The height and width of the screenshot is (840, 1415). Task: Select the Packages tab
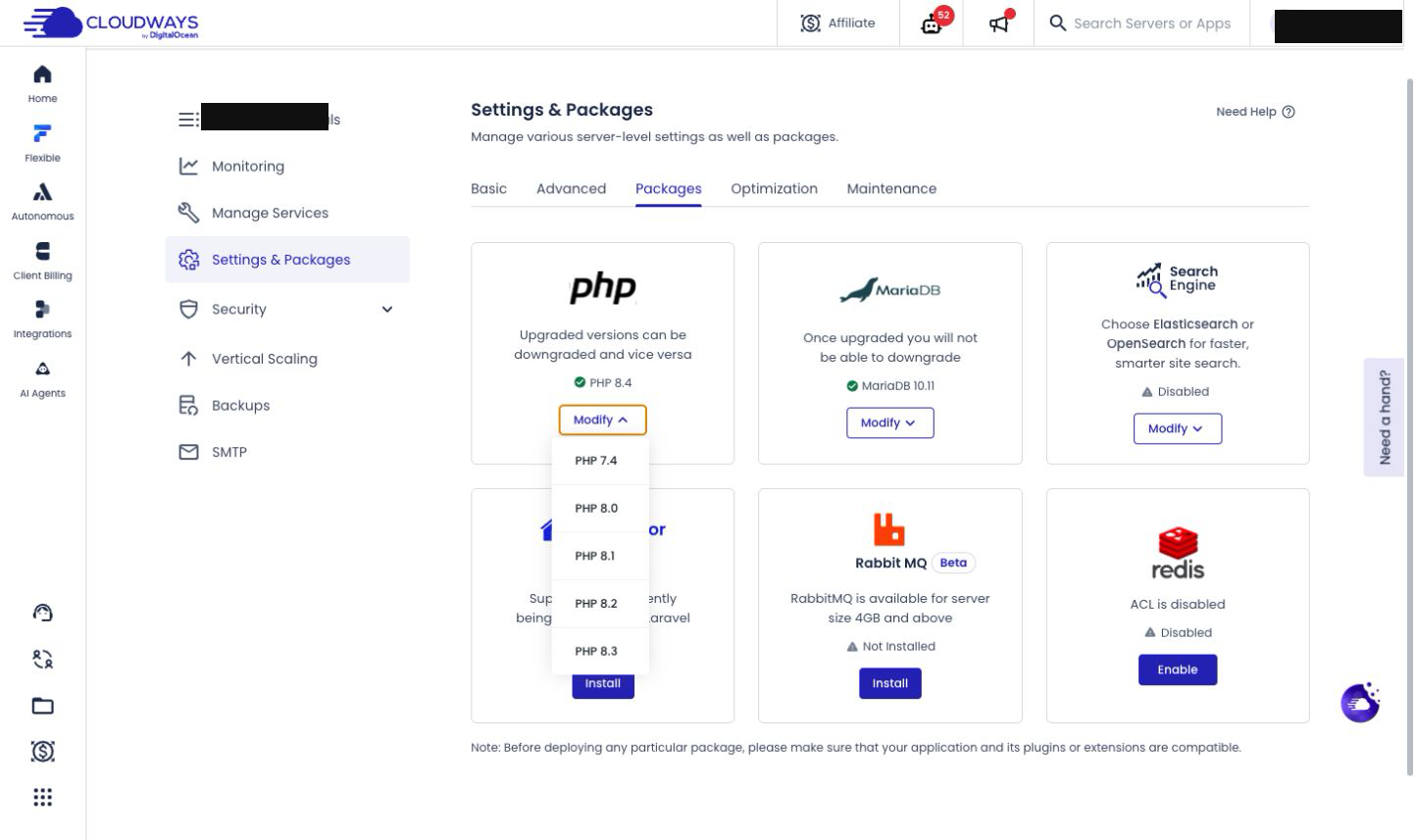click(x=668, y=188)
